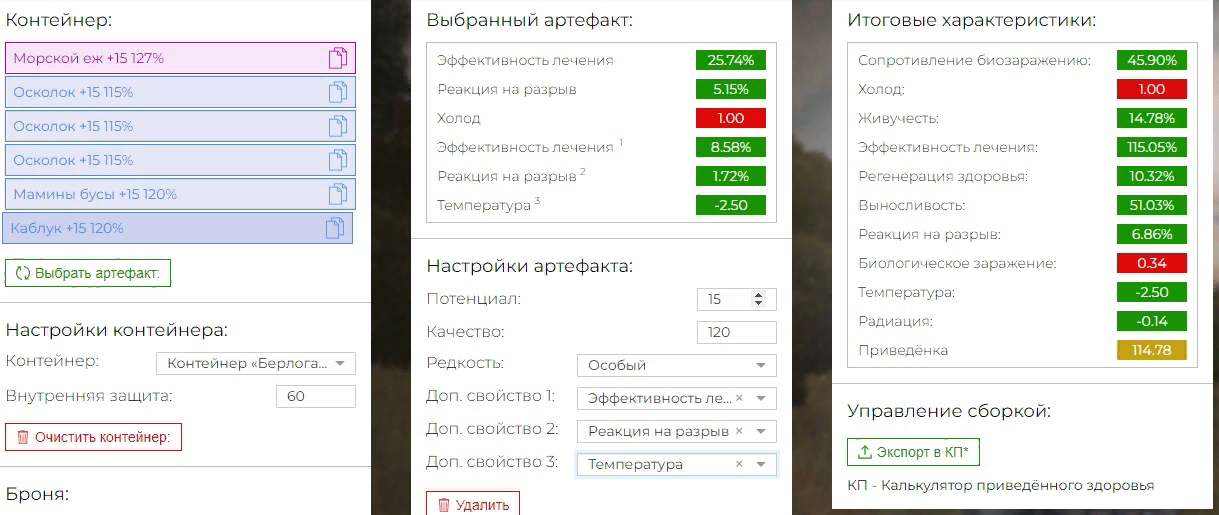Click the red 1.00 Холод value in Выбранный артефакт

click(x=731, y=118)
